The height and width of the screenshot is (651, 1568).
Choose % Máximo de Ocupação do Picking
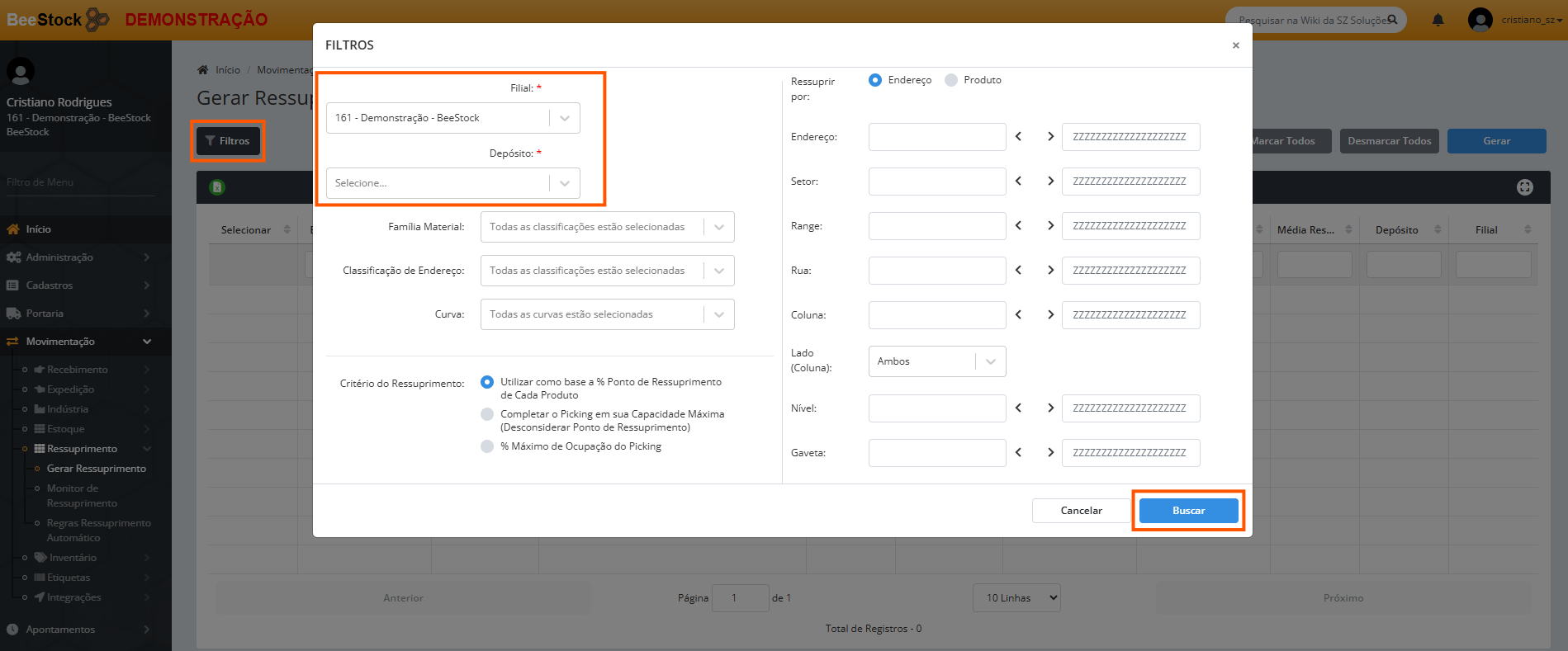pyautogui.click(x=487, y=446)
